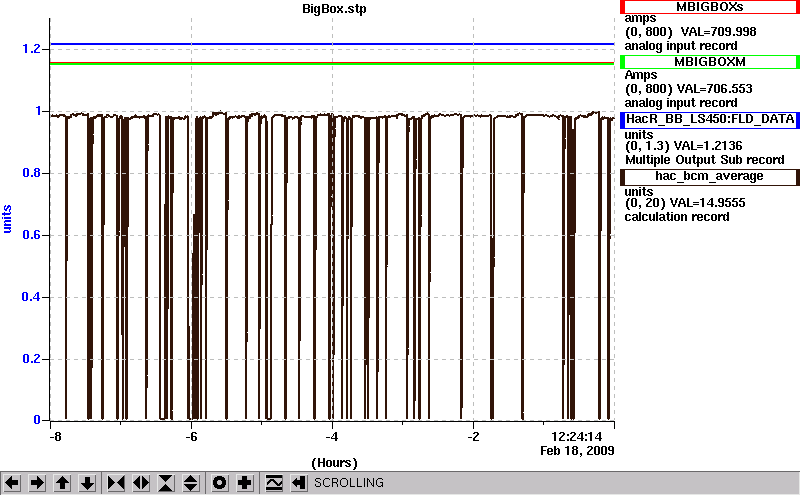
Task: Click the 1.2 y-axis tick label
Action: point(31,49)
